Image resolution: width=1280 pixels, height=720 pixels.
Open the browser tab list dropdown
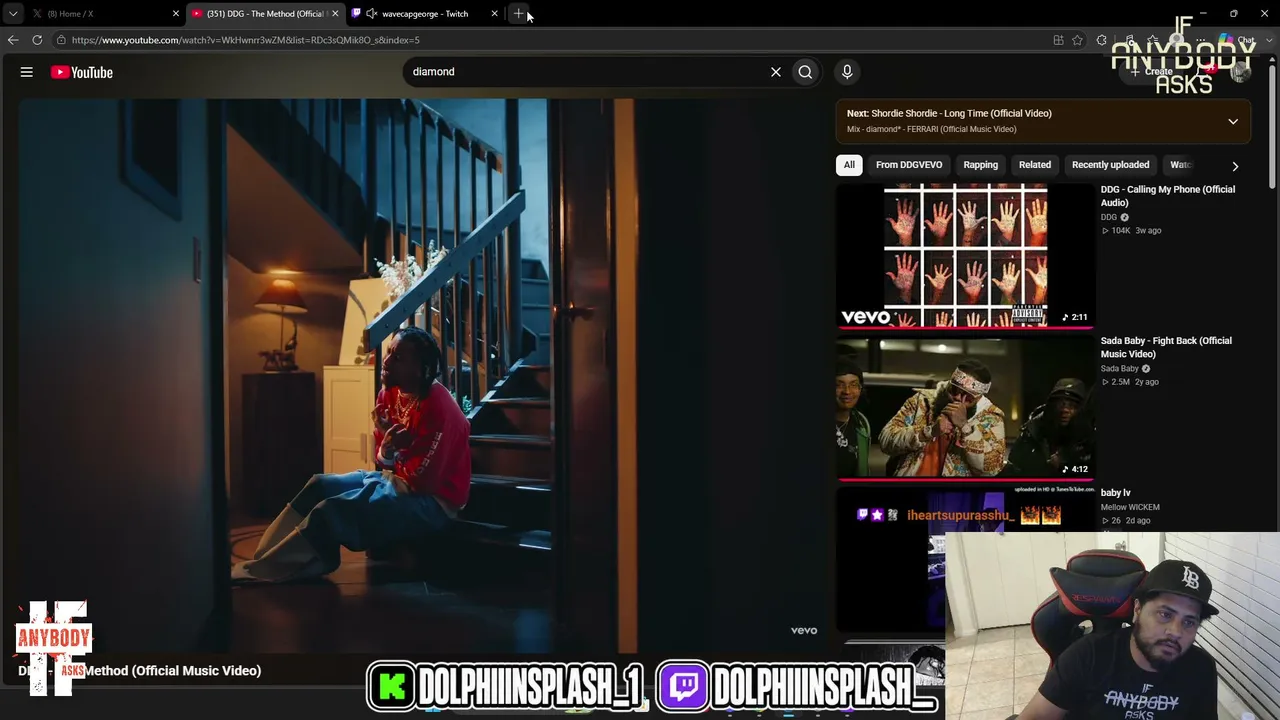13,14
